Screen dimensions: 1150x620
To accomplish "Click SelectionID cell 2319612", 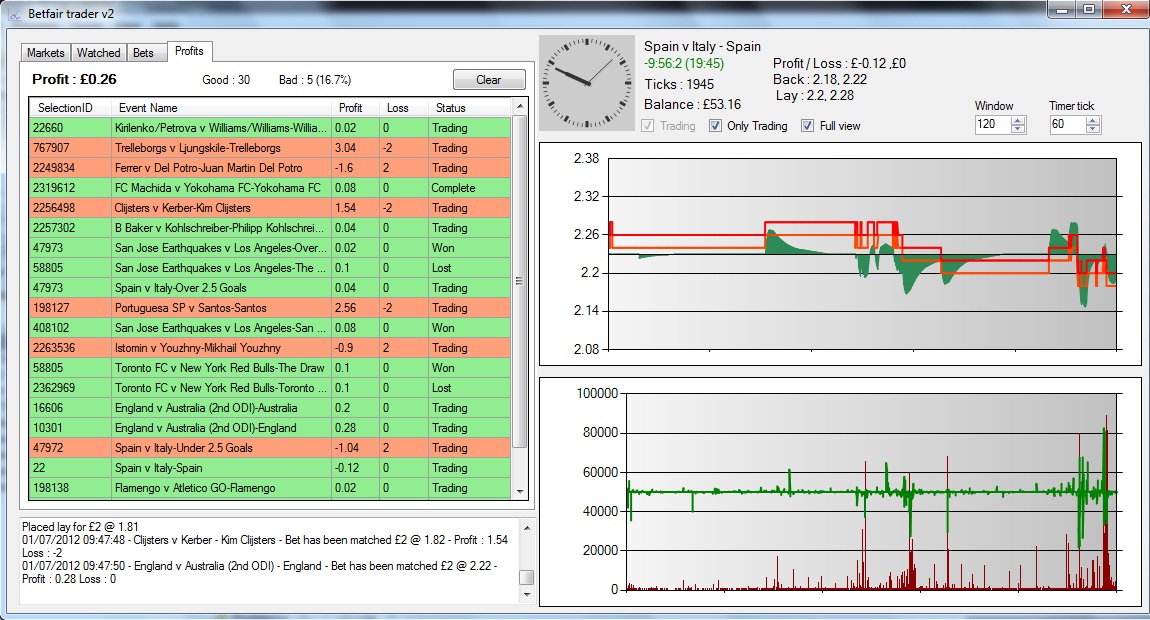I will pyautogui.click(x=70, y=188).
